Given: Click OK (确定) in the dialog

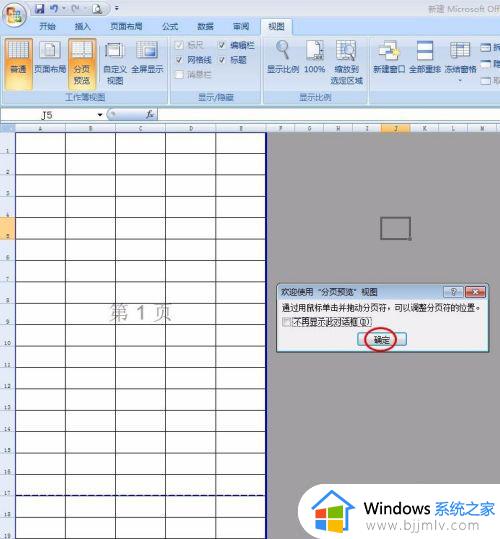Looking at the screenshot, I should pos(382,340).
